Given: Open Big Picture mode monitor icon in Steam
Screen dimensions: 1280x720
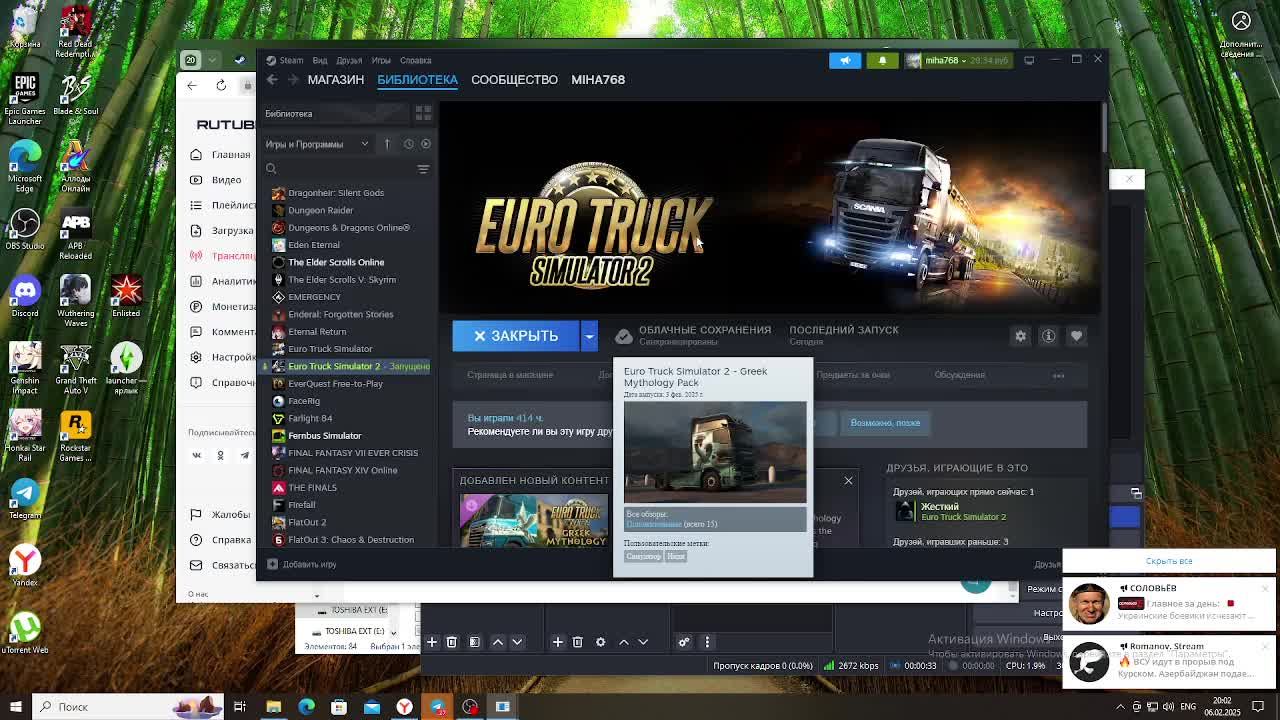Looking at the screenshot, I should (1029, 60).
